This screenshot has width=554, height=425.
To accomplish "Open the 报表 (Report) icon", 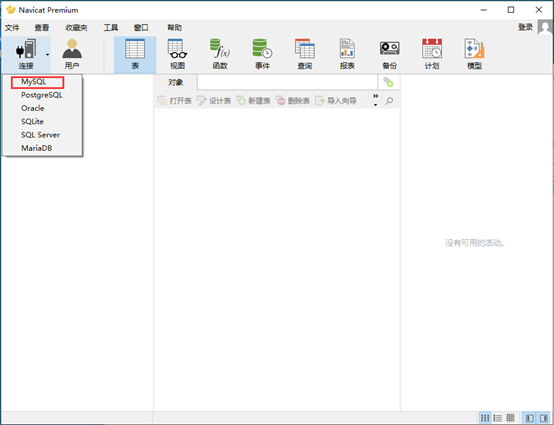I will pyautogui.click(x=347, y=54).
